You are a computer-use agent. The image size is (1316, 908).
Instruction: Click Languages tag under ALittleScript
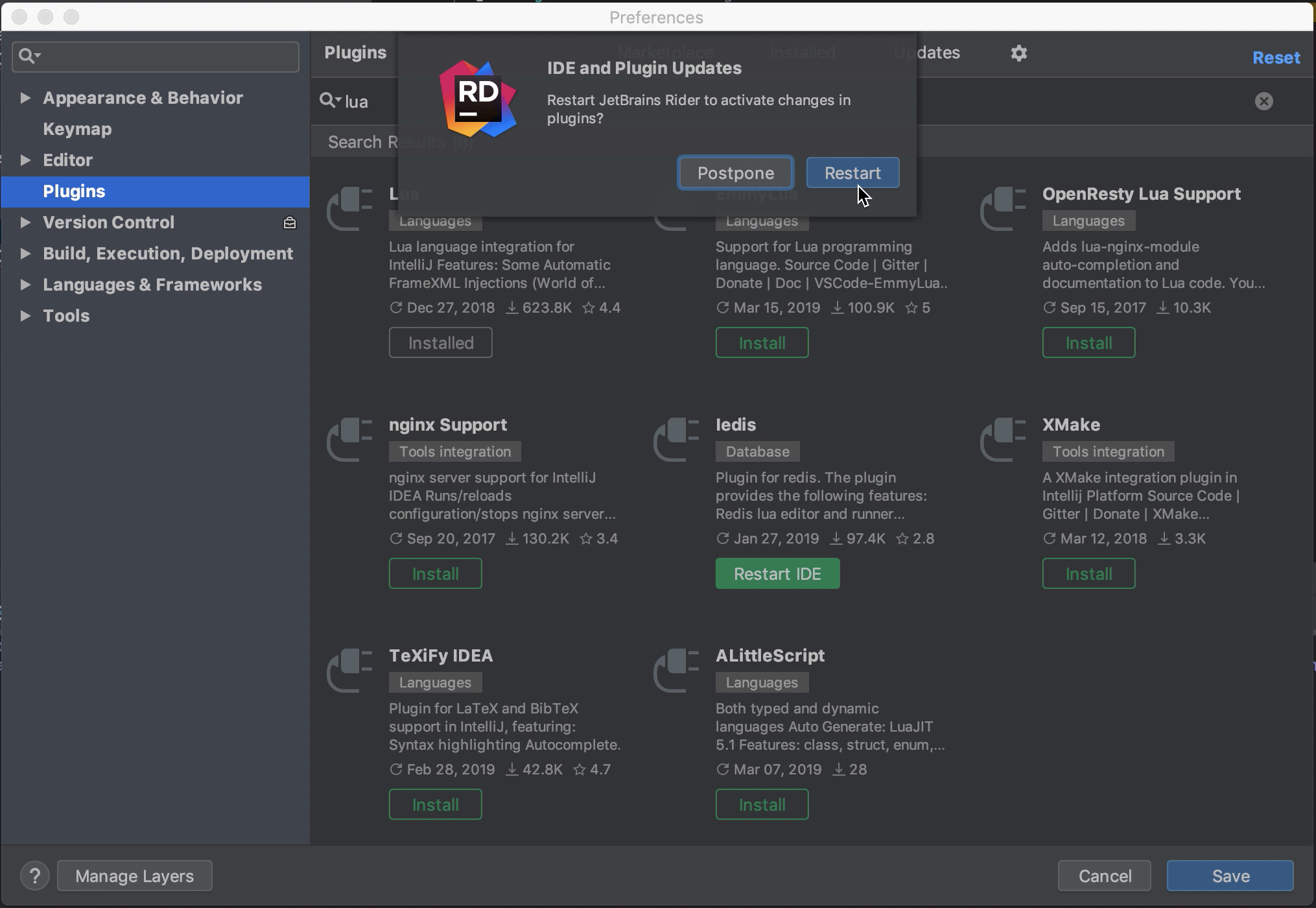coord(762,682)
